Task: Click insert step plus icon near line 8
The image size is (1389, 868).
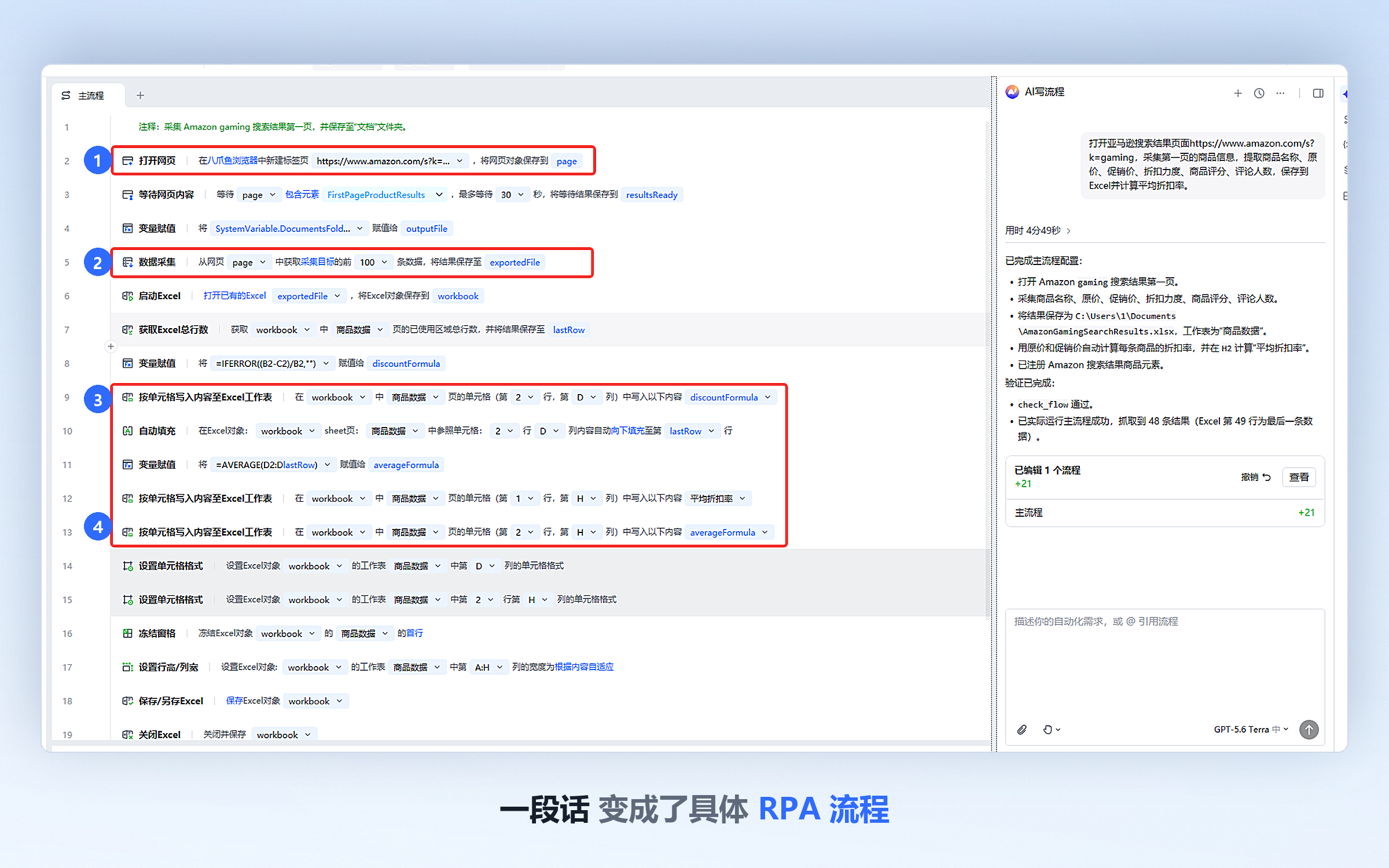Action: pyautogui.click(x=111, y=347)
